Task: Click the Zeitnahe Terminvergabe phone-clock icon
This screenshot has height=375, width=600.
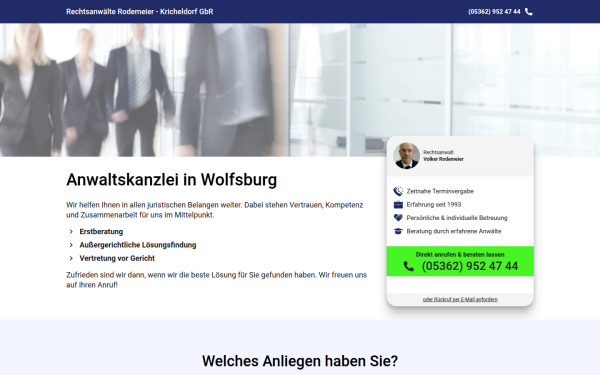Action: coord(398,191)
